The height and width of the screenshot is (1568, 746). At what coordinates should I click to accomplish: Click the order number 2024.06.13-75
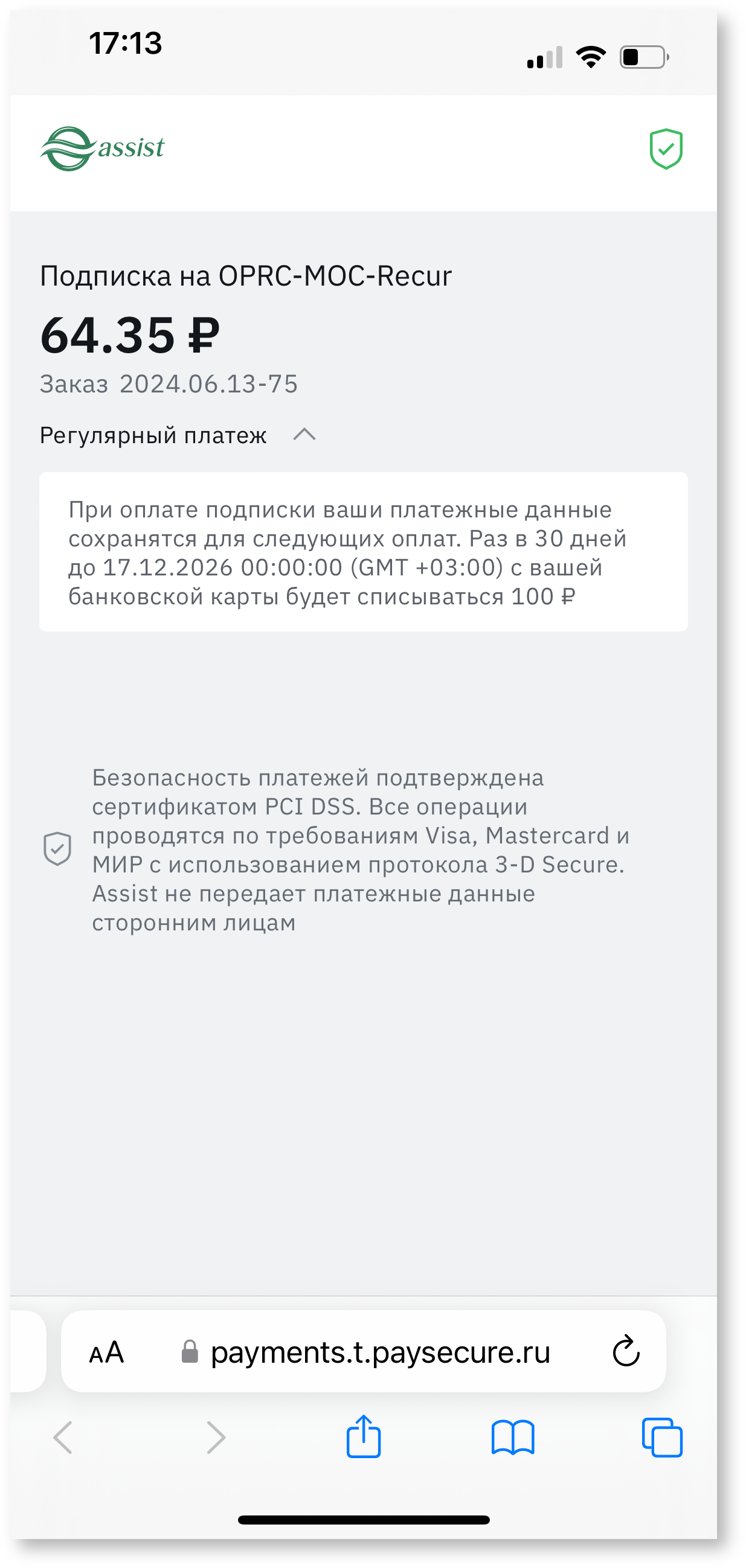coord(208,384)
